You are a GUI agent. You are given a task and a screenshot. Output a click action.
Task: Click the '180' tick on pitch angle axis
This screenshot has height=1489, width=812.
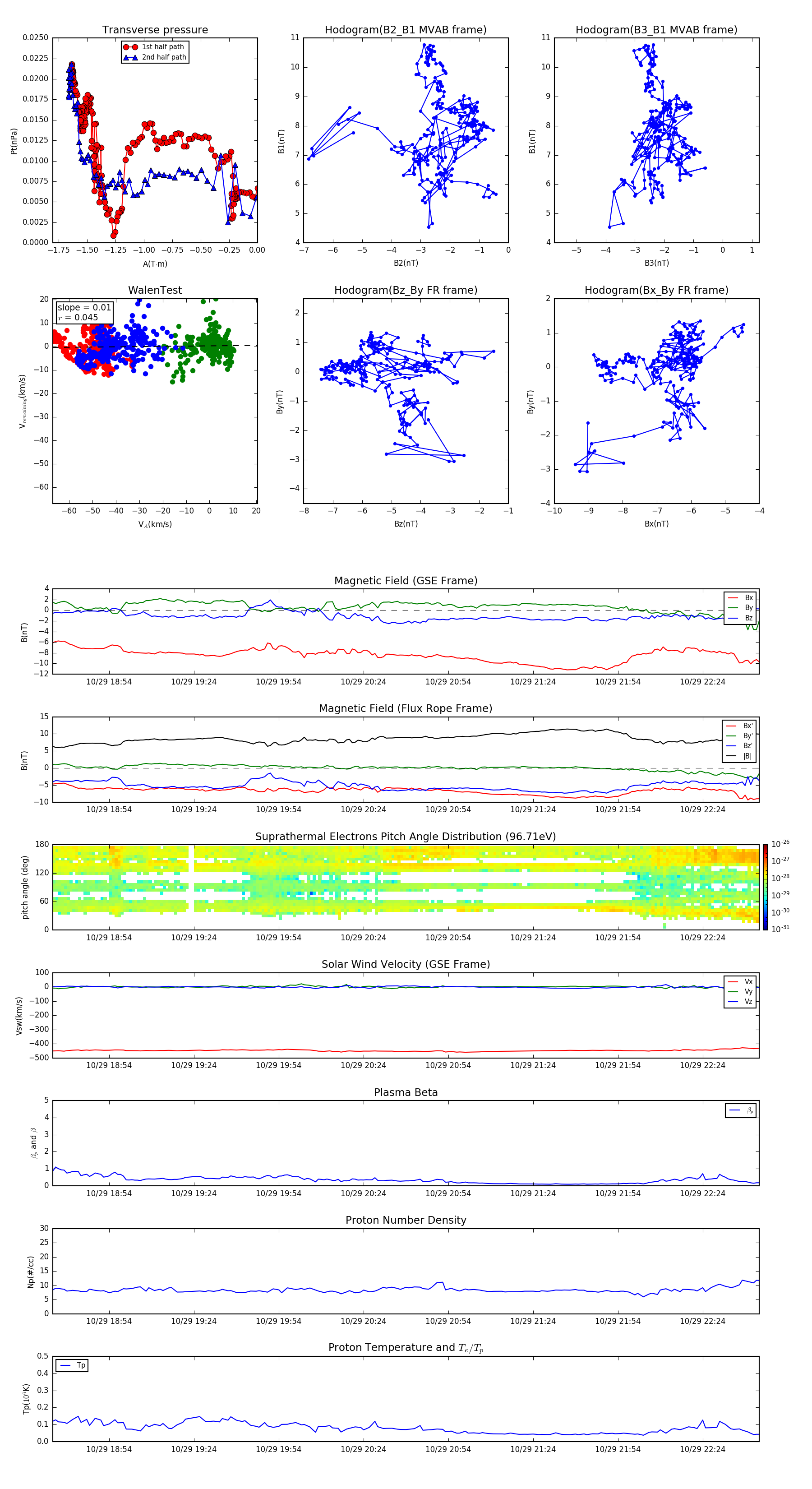42,845
